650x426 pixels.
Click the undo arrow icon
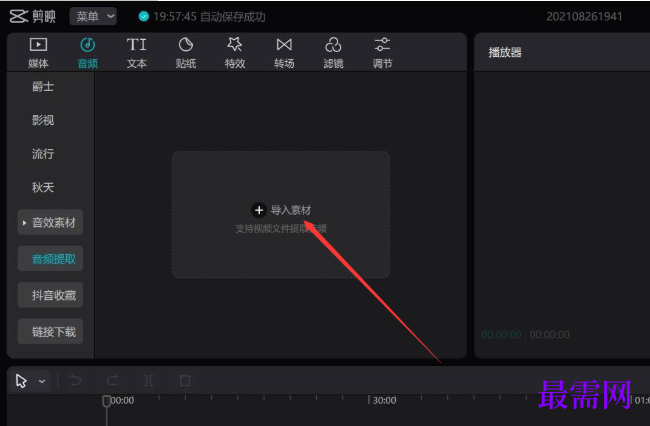pos(75,380)
